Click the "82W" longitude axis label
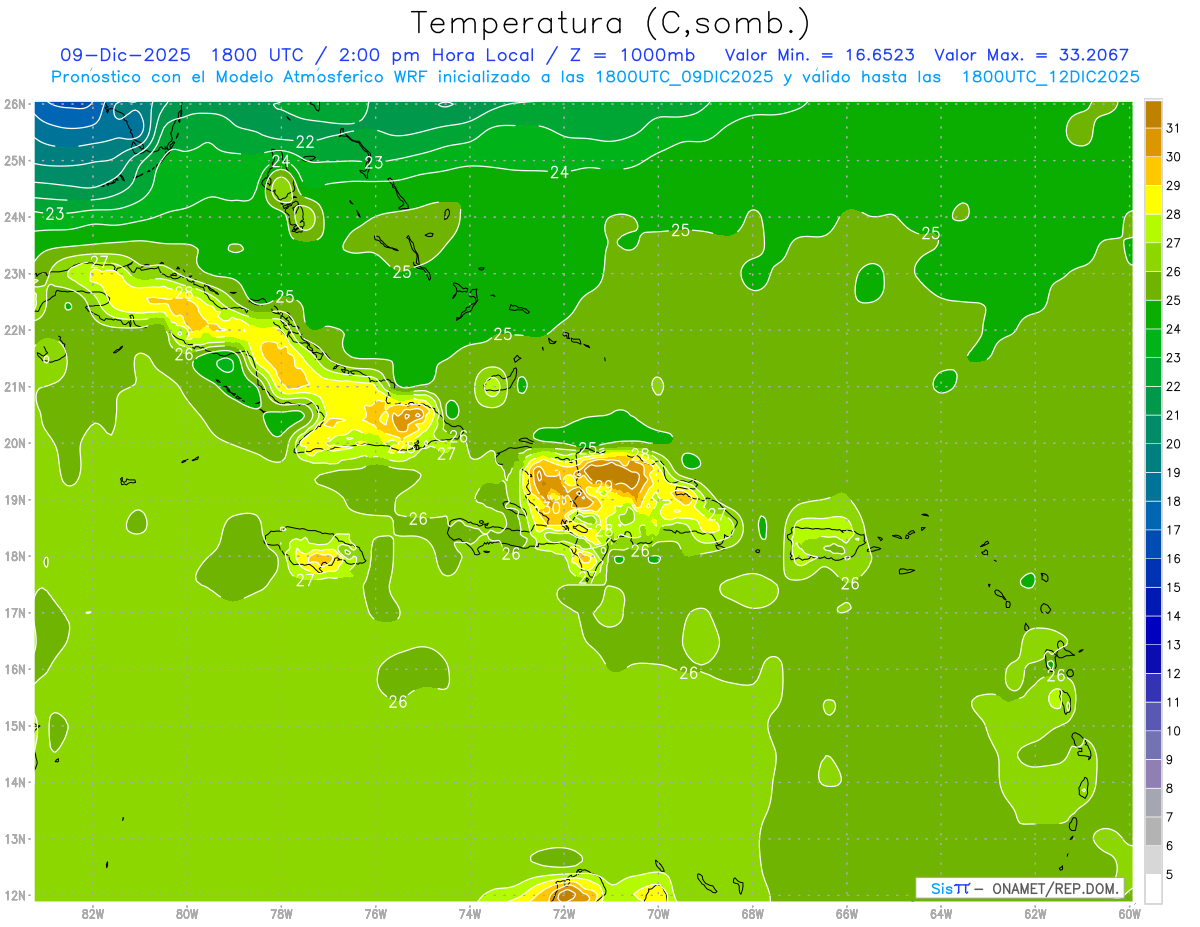The image size is (1200, 927). tap(93, 912)
